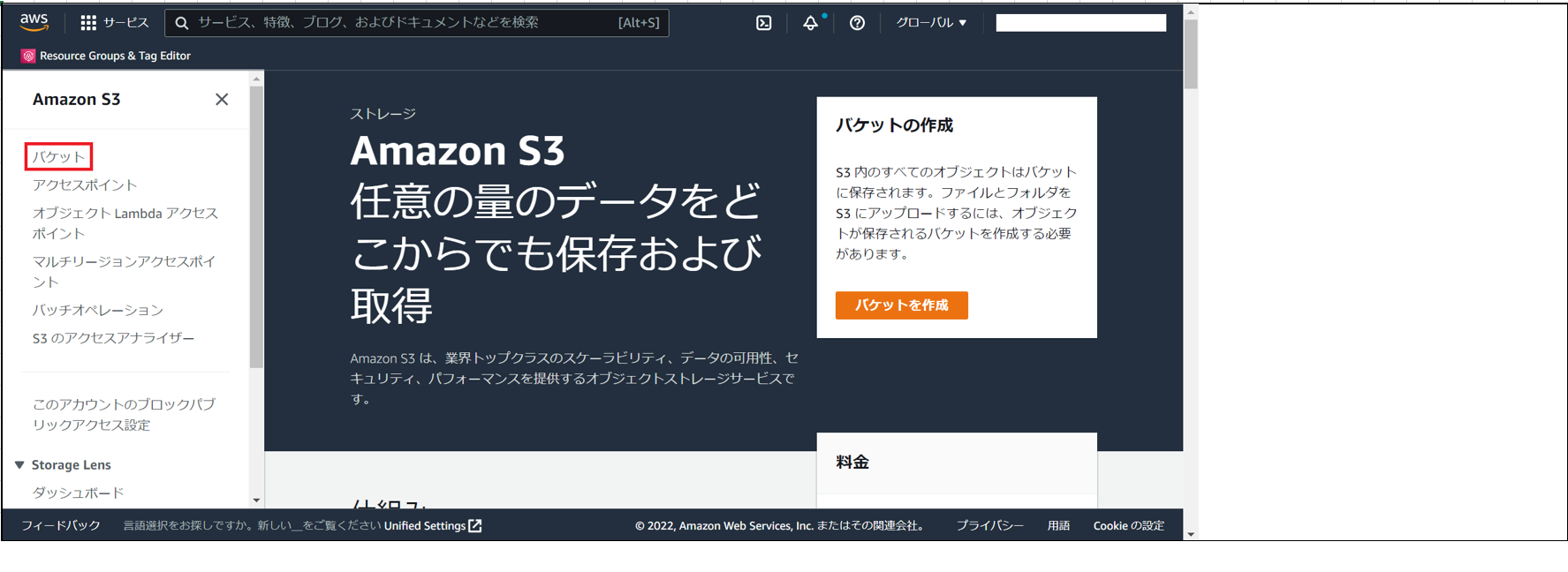Open the Unified Settings link
The image size is (1568, 572).
(432, 526)
